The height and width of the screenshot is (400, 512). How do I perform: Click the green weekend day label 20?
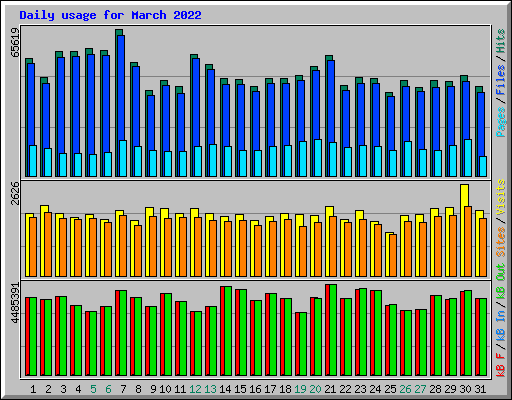coord(315,389)
